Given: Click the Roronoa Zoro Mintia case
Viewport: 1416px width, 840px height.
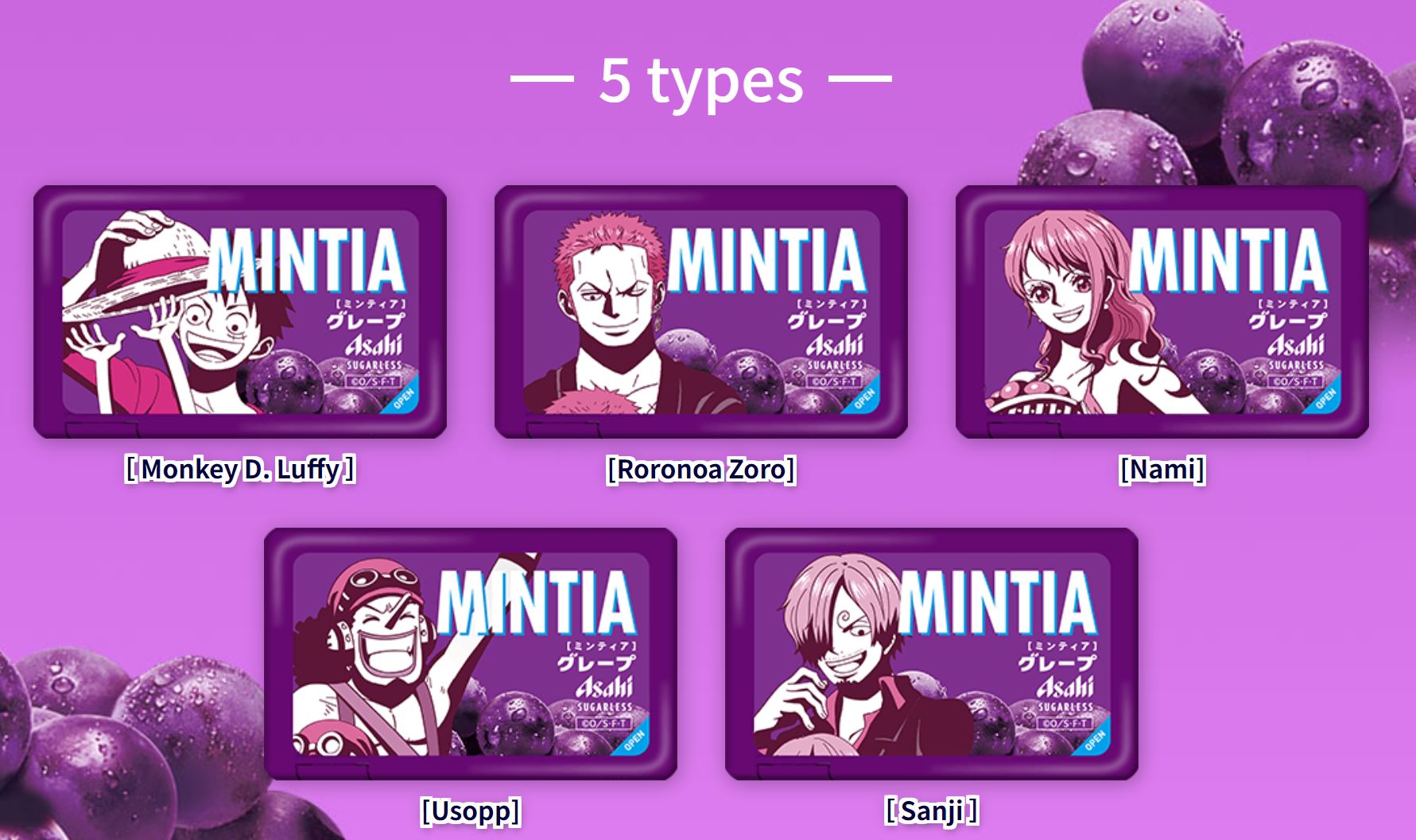Looking at the screenshot, I should [701, 312].
